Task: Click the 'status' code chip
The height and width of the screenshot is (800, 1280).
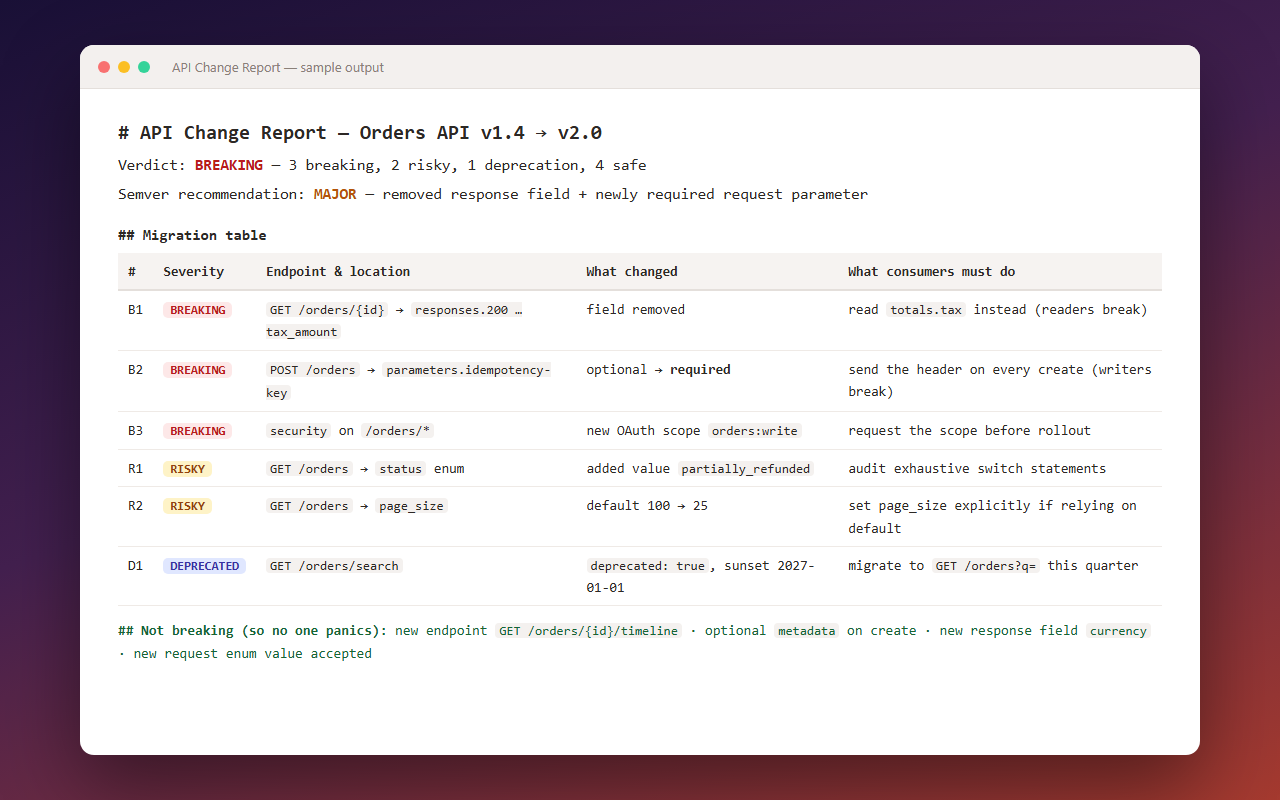Action: coord(401,469)
